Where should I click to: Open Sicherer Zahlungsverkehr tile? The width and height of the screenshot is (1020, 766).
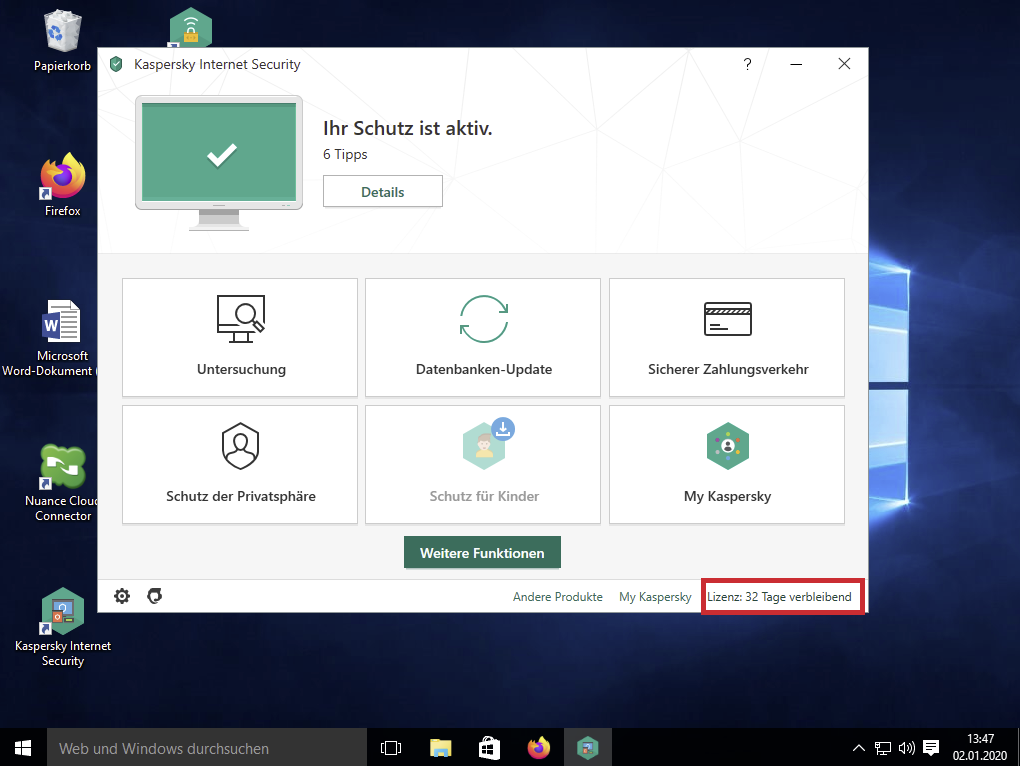pyautogui.click(x=727, y=337)
